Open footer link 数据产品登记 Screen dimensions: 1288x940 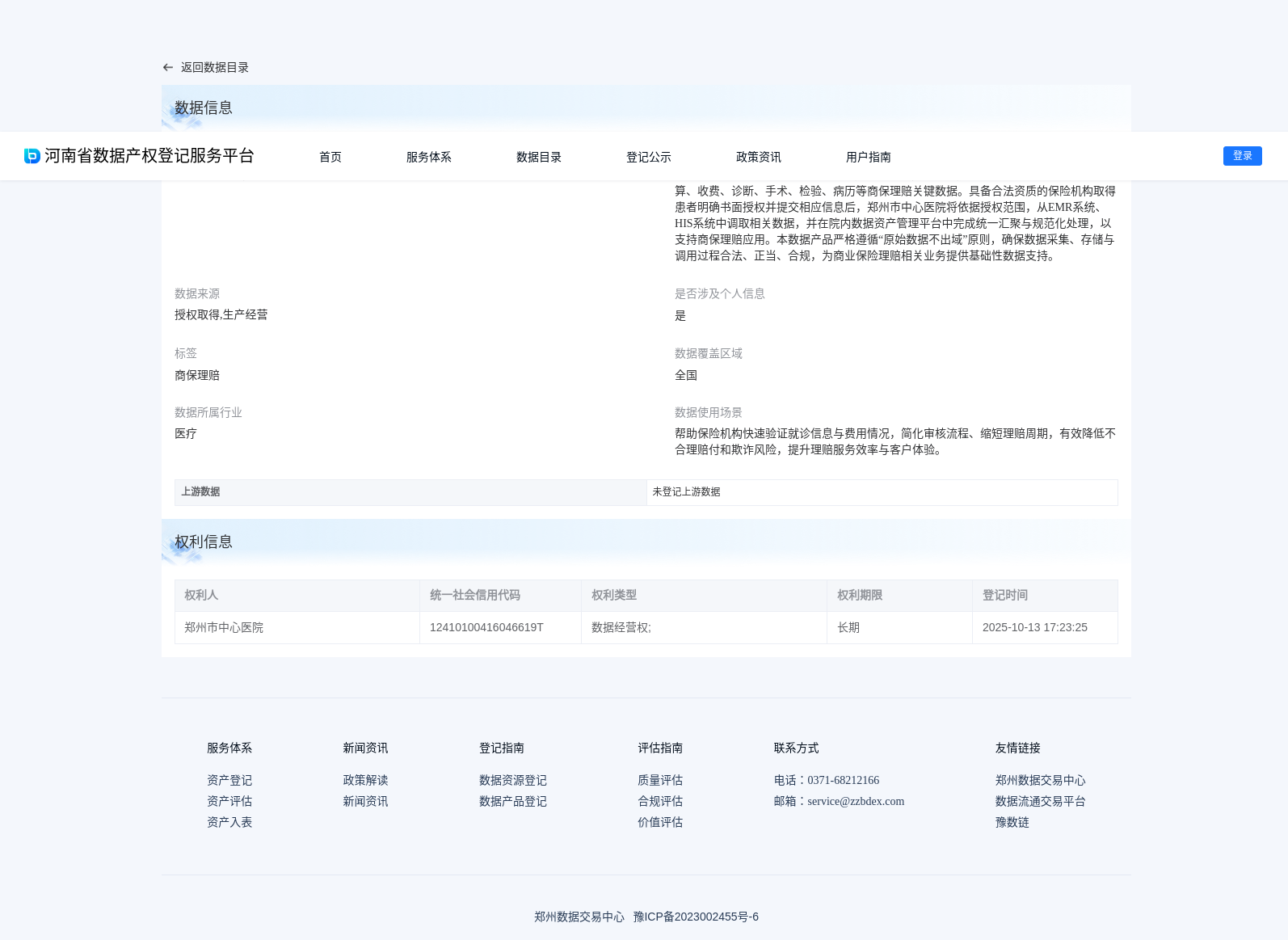pyautogui.click(x=513, y=801)
